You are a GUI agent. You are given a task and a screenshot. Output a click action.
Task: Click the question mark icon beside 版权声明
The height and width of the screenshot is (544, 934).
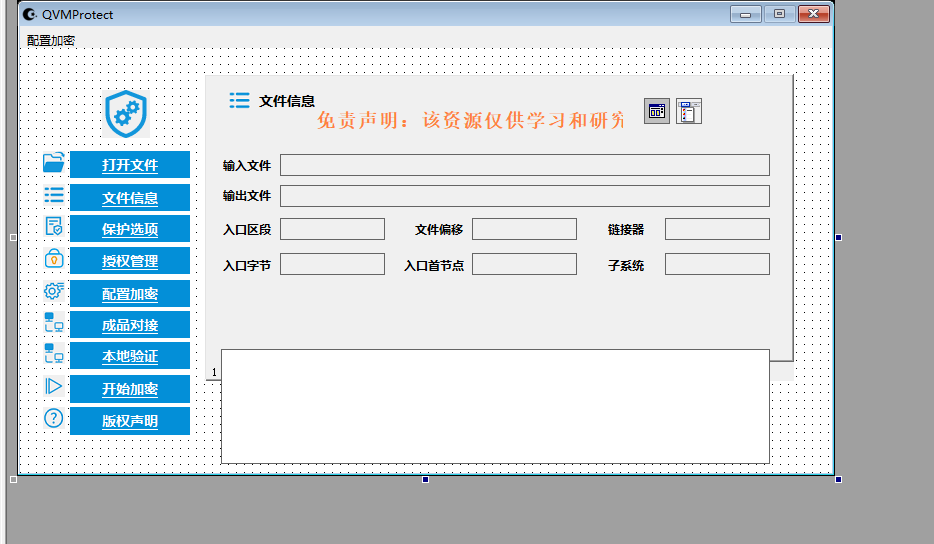point(54,418)
